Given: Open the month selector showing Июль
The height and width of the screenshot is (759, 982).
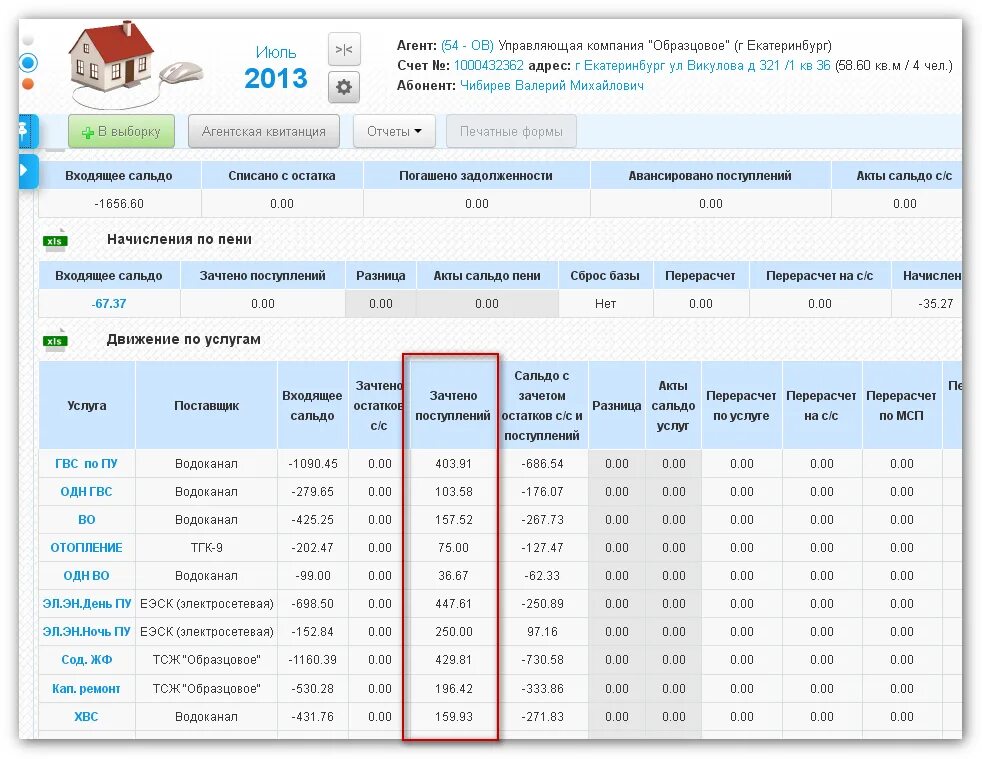Looking at the screenshot, I should 275,51.
